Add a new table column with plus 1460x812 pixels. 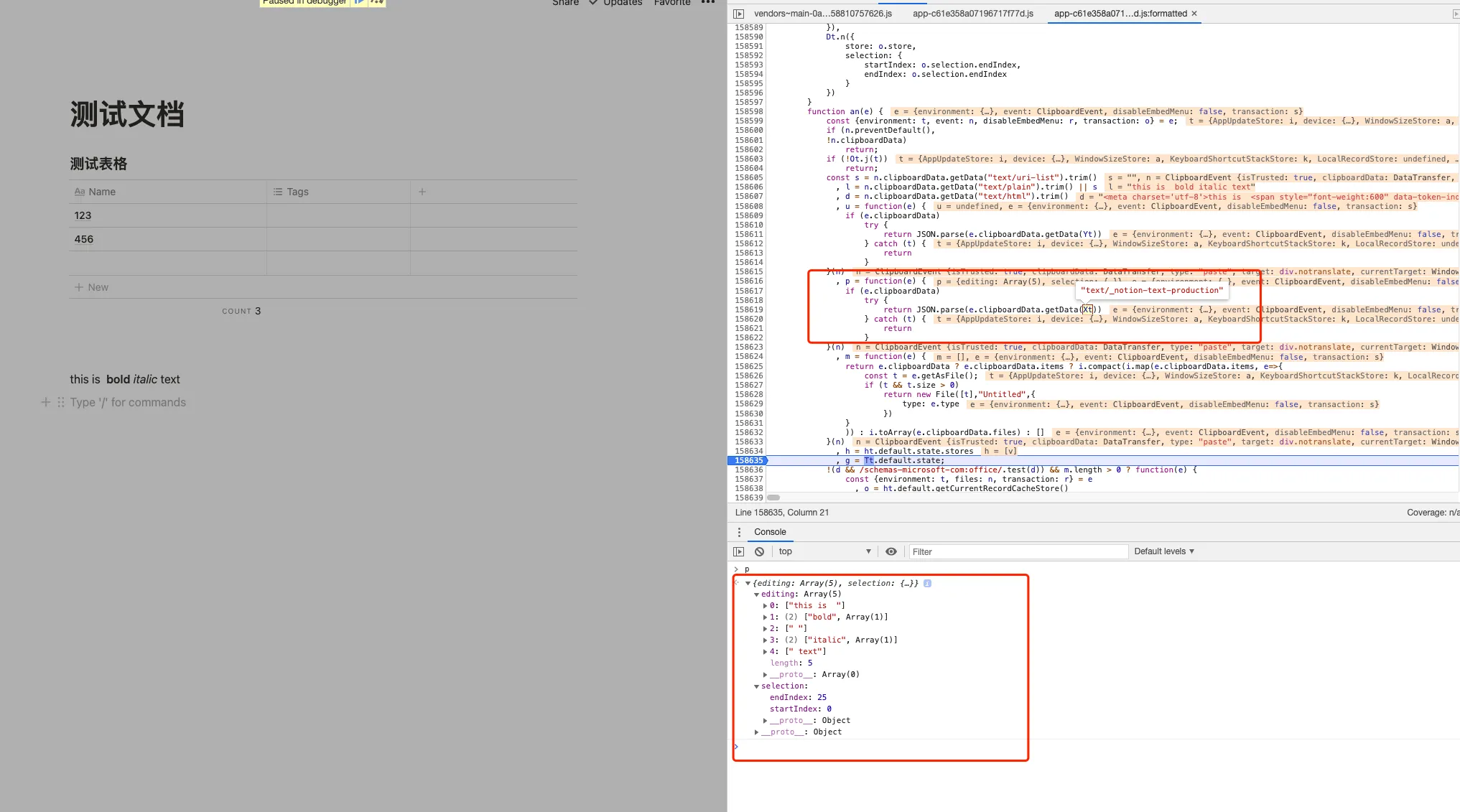click(422, 192)
